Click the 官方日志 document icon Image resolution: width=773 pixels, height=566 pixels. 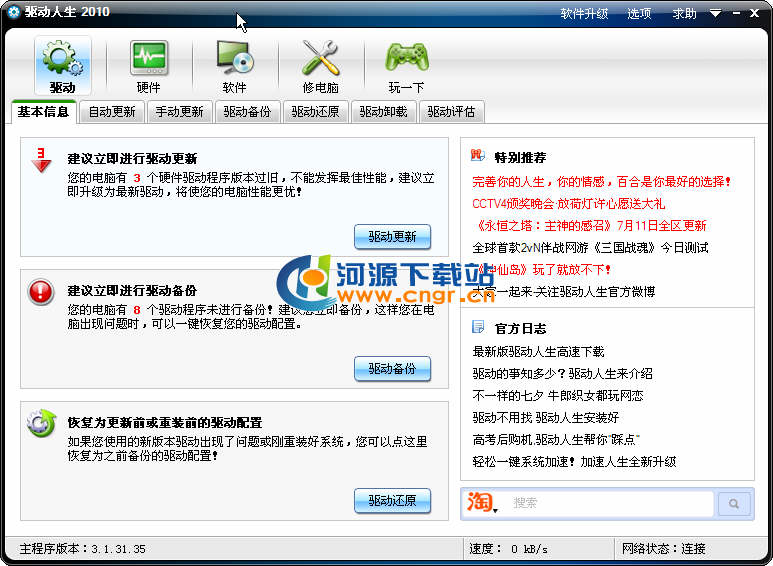(x=478, y=327)
